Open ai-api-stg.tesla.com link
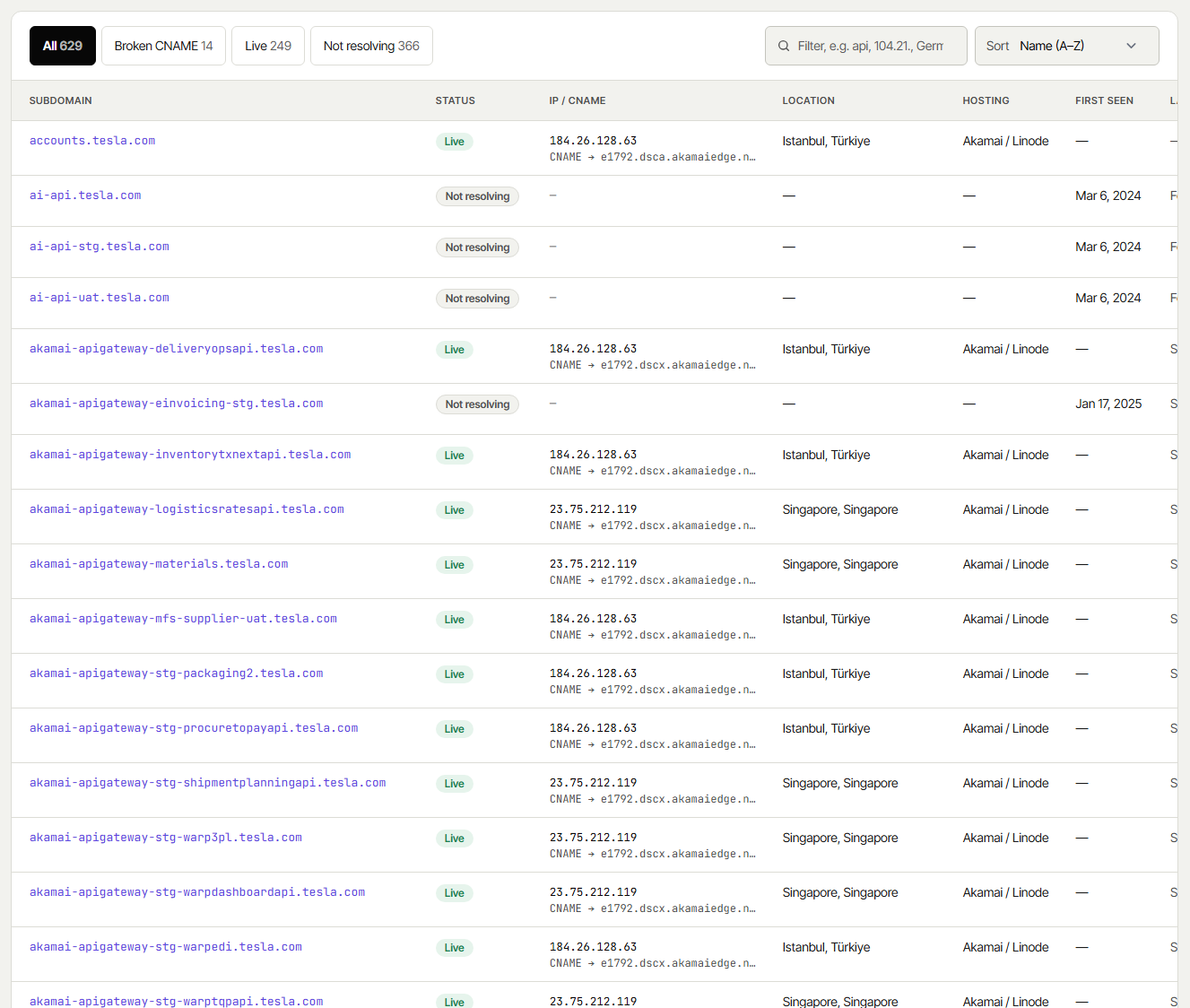This screenshot has width=1190, height=1008. click(100, 247)
